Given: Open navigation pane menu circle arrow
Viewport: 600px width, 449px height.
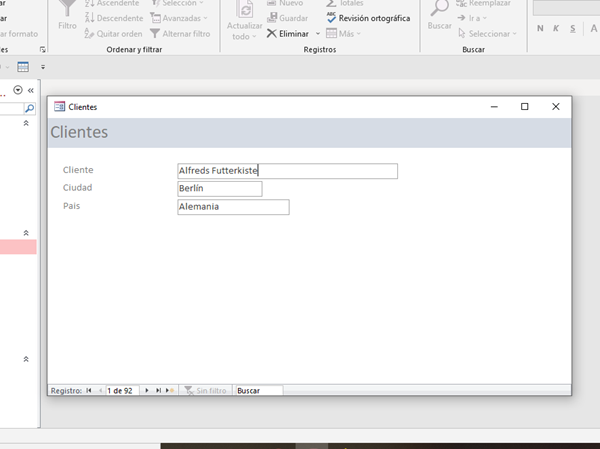Looking at the screenshot, I should click(x=18, y=90).
